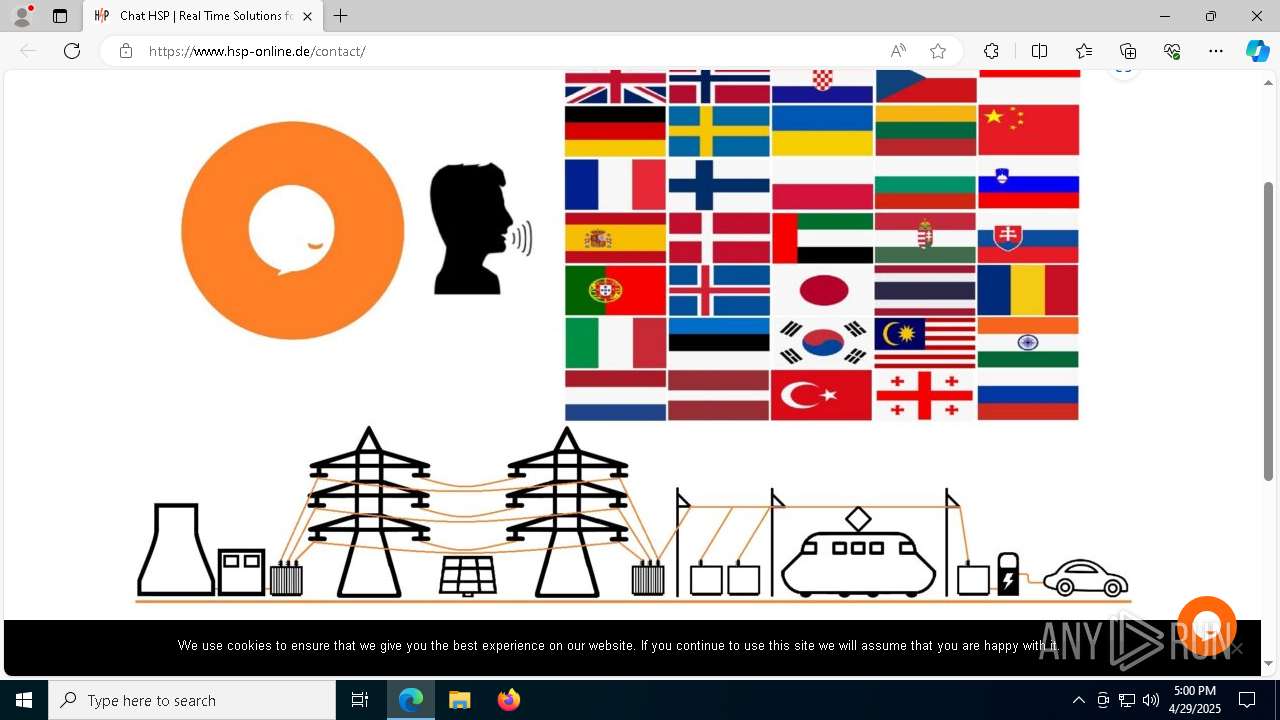Viewport: 1280px width, 720px height.
Task: Select the Georgian flag
Action: 925,395
